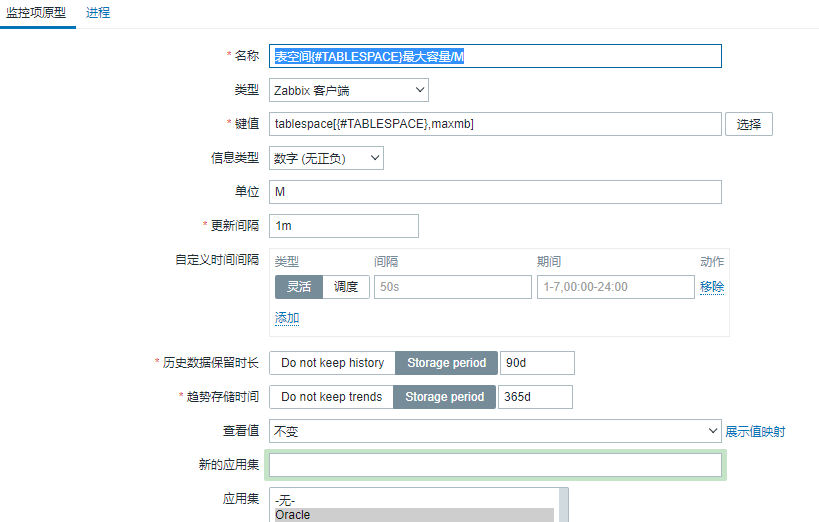Click the 添加 link to add interval

(287, 318)
